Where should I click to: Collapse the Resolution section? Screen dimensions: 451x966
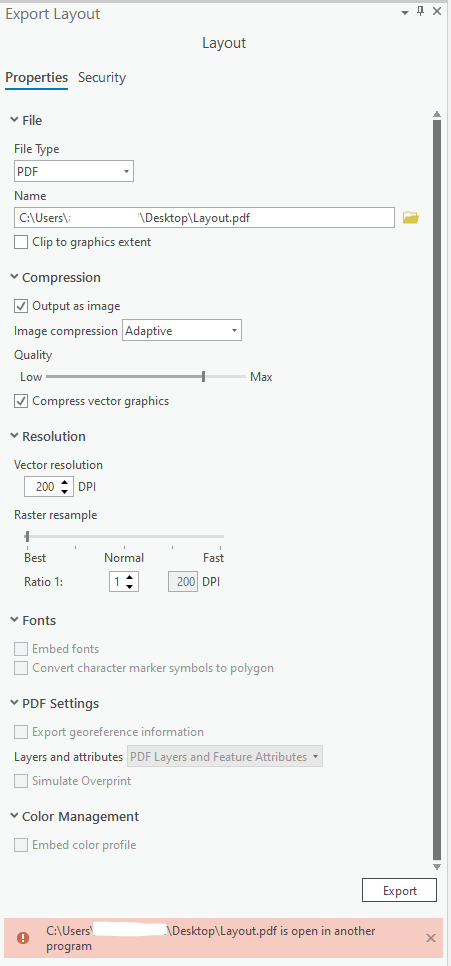(49, 437)
